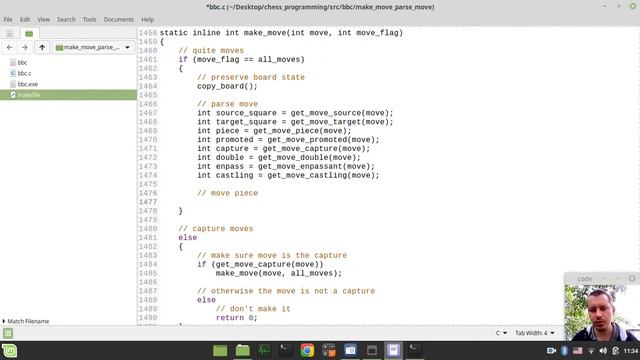The image size is (640, 360).
Task: Open the last terminal icon in the taskbar
Action: [415, 351]
